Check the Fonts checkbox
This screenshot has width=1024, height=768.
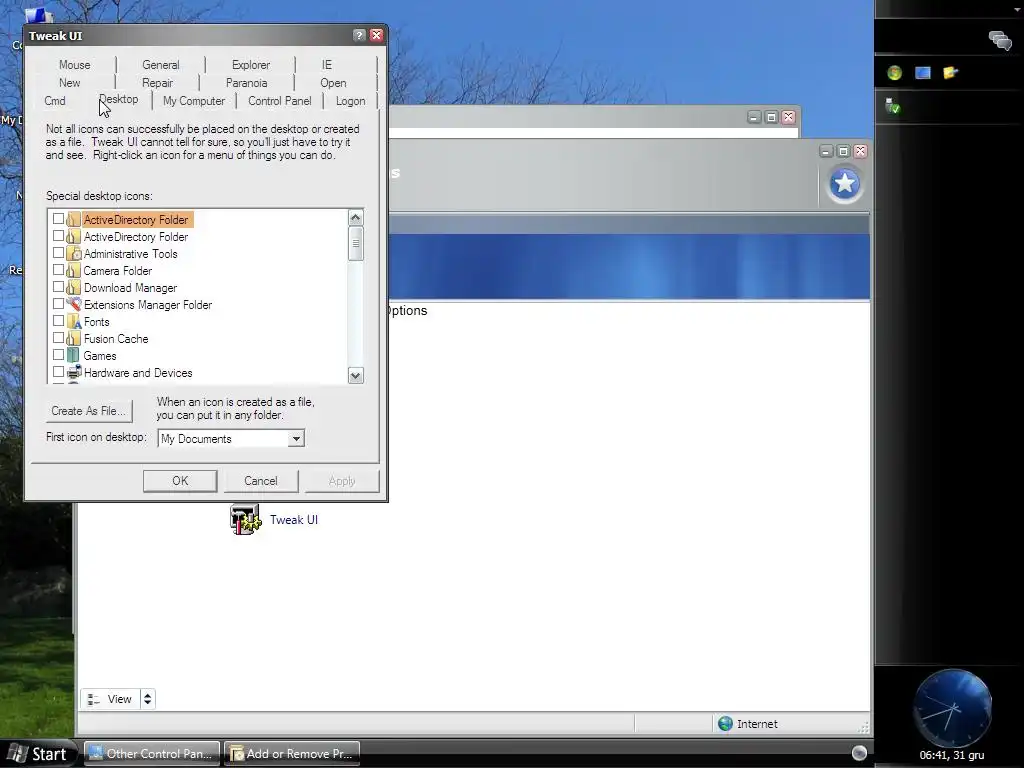(x=58, y=321)
